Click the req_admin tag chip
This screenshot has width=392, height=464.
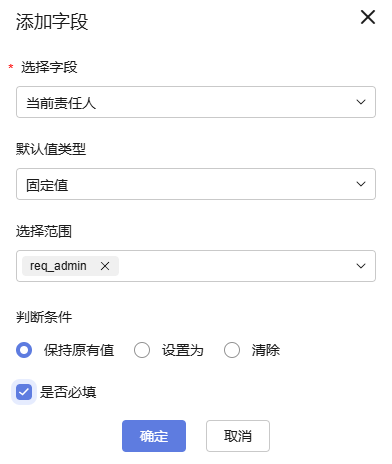click(70, 266)
